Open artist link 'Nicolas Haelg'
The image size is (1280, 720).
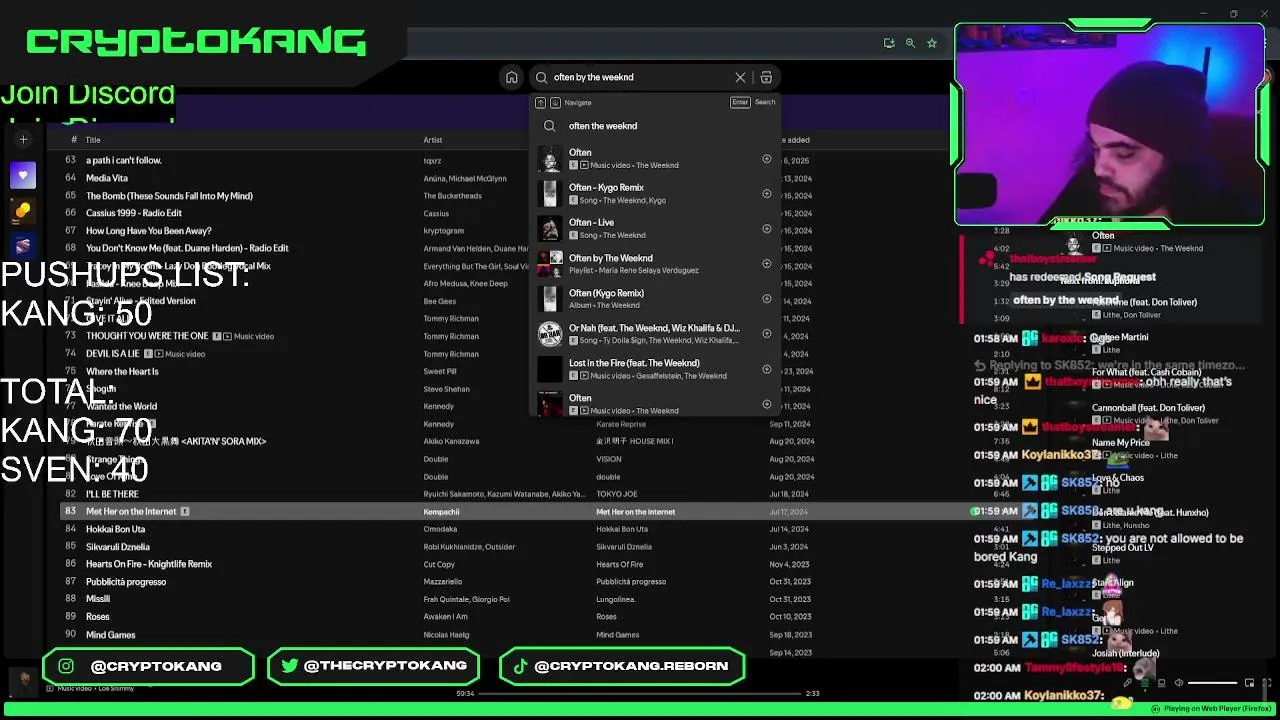[x=446, y=635]
